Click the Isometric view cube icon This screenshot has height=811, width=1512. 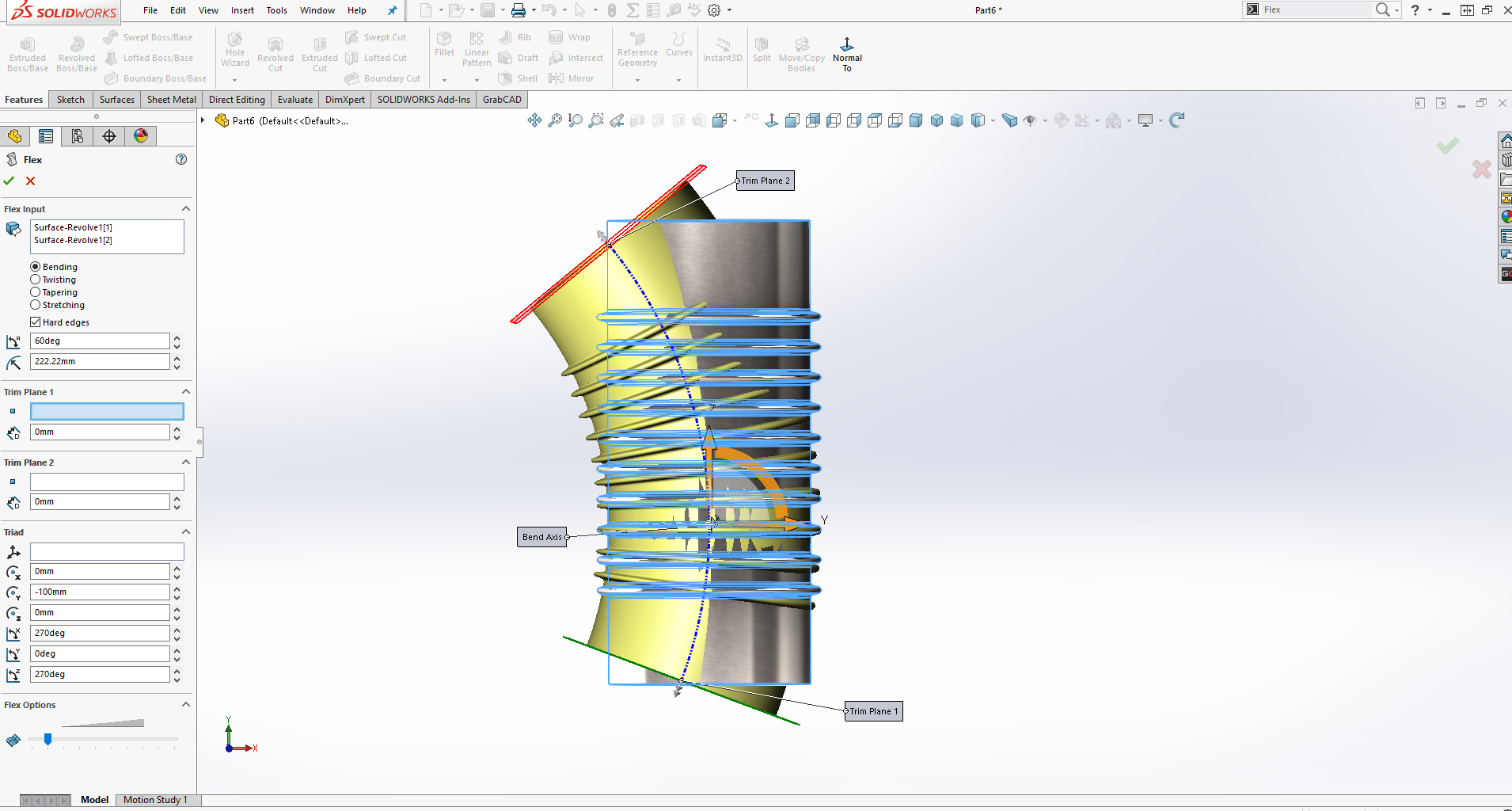936,120
